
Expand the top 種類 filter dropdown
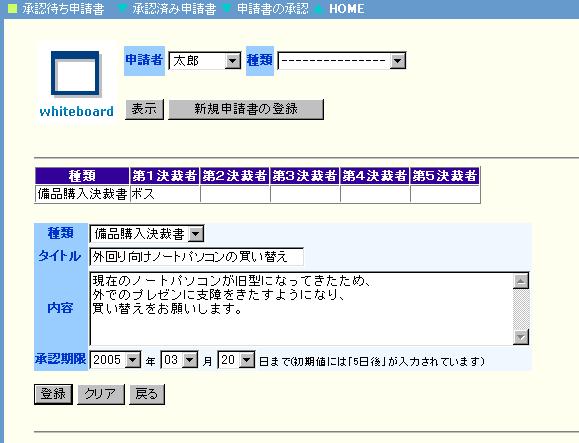click(342, 61)
